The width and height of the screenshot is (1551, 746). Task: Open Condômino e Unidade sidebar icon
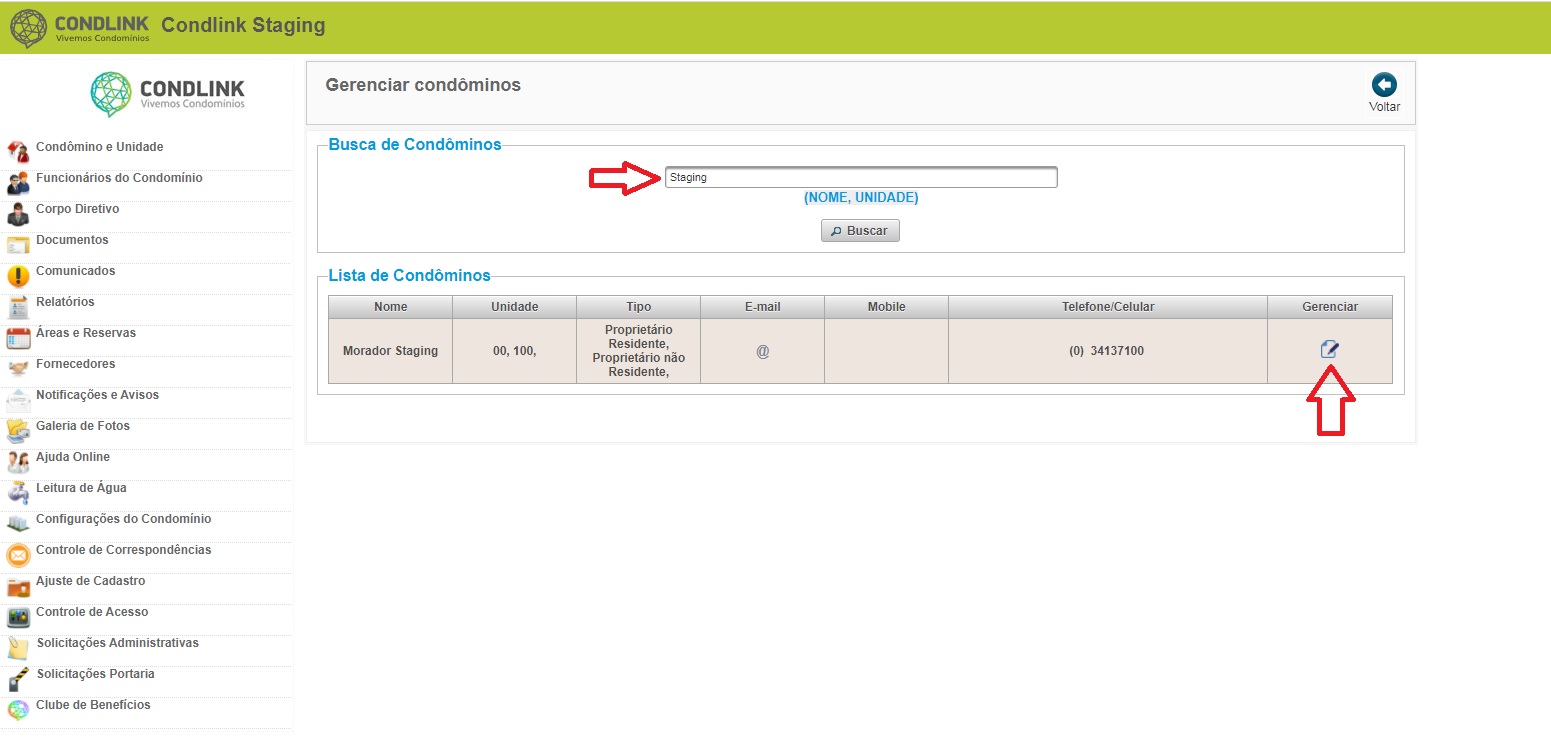pyautogui.click(x=18, y=151)
